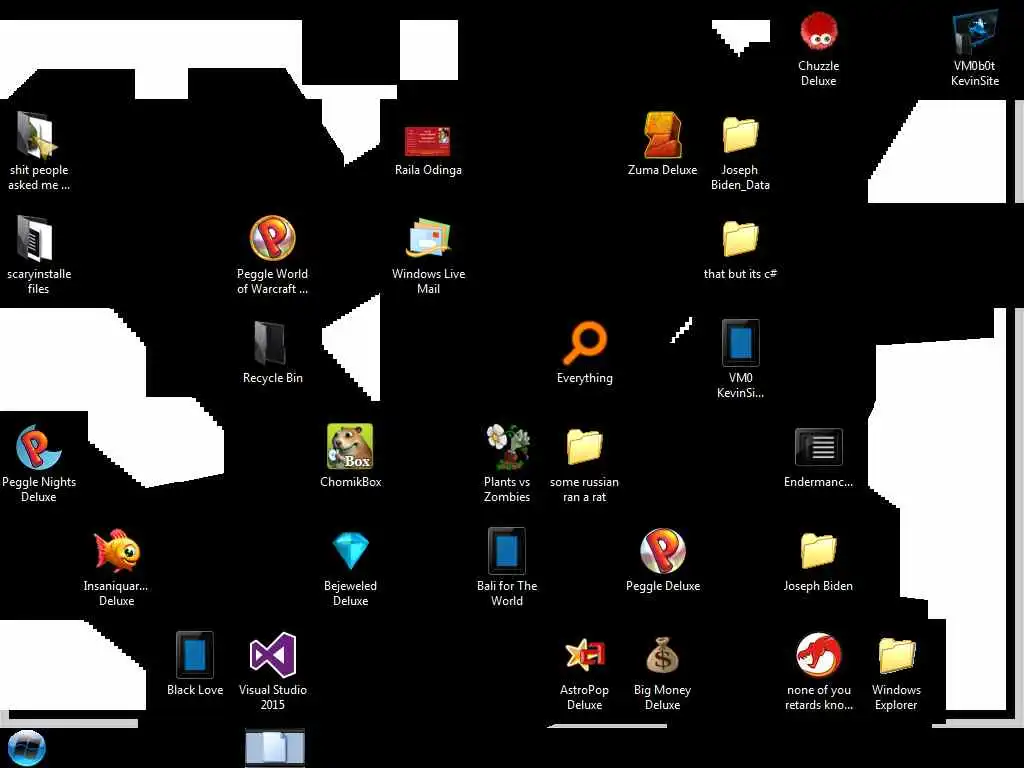1024x768 pixels.
Task: Select the taskbar window thumbnail
Action: click(275, 748)
